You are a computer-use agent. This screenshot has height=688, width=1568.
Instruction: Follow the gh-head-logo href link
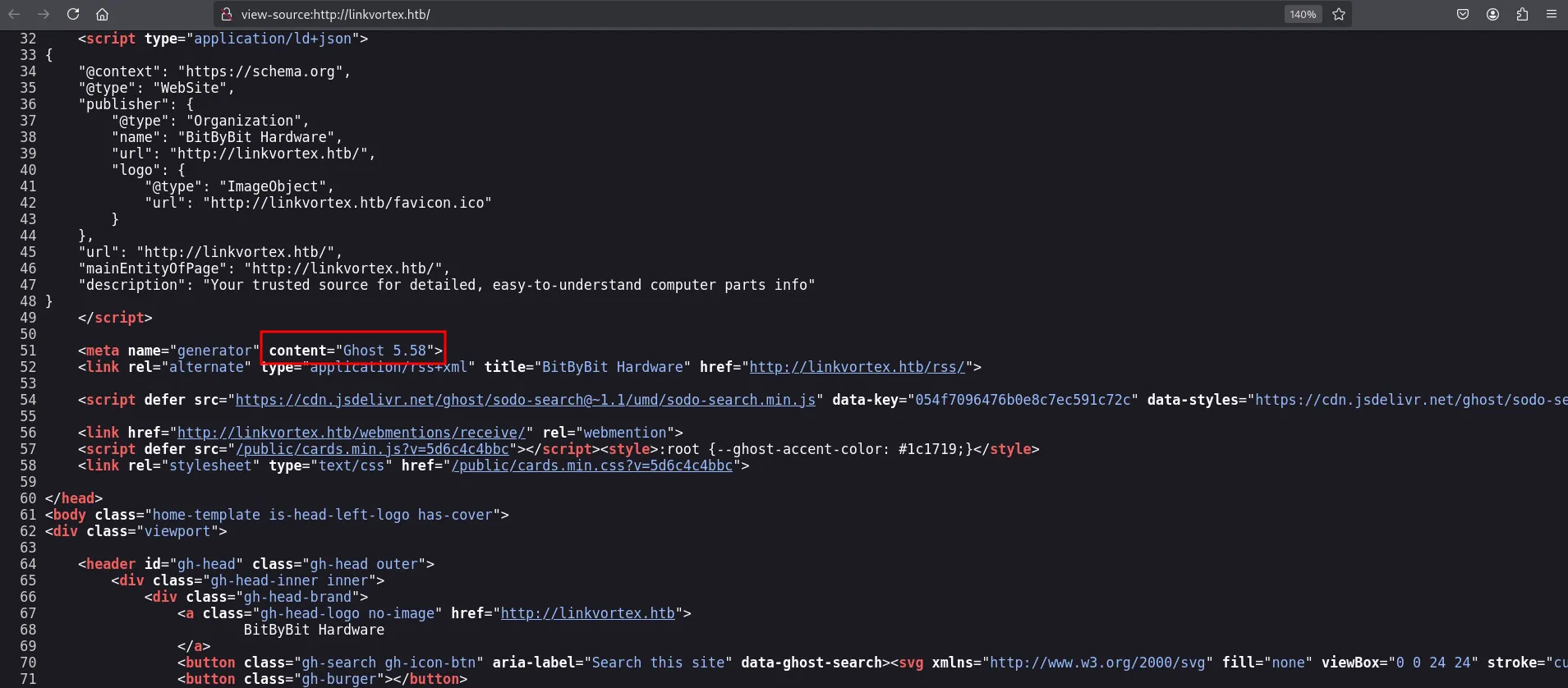pyautogui.click(x=587, y=613)
